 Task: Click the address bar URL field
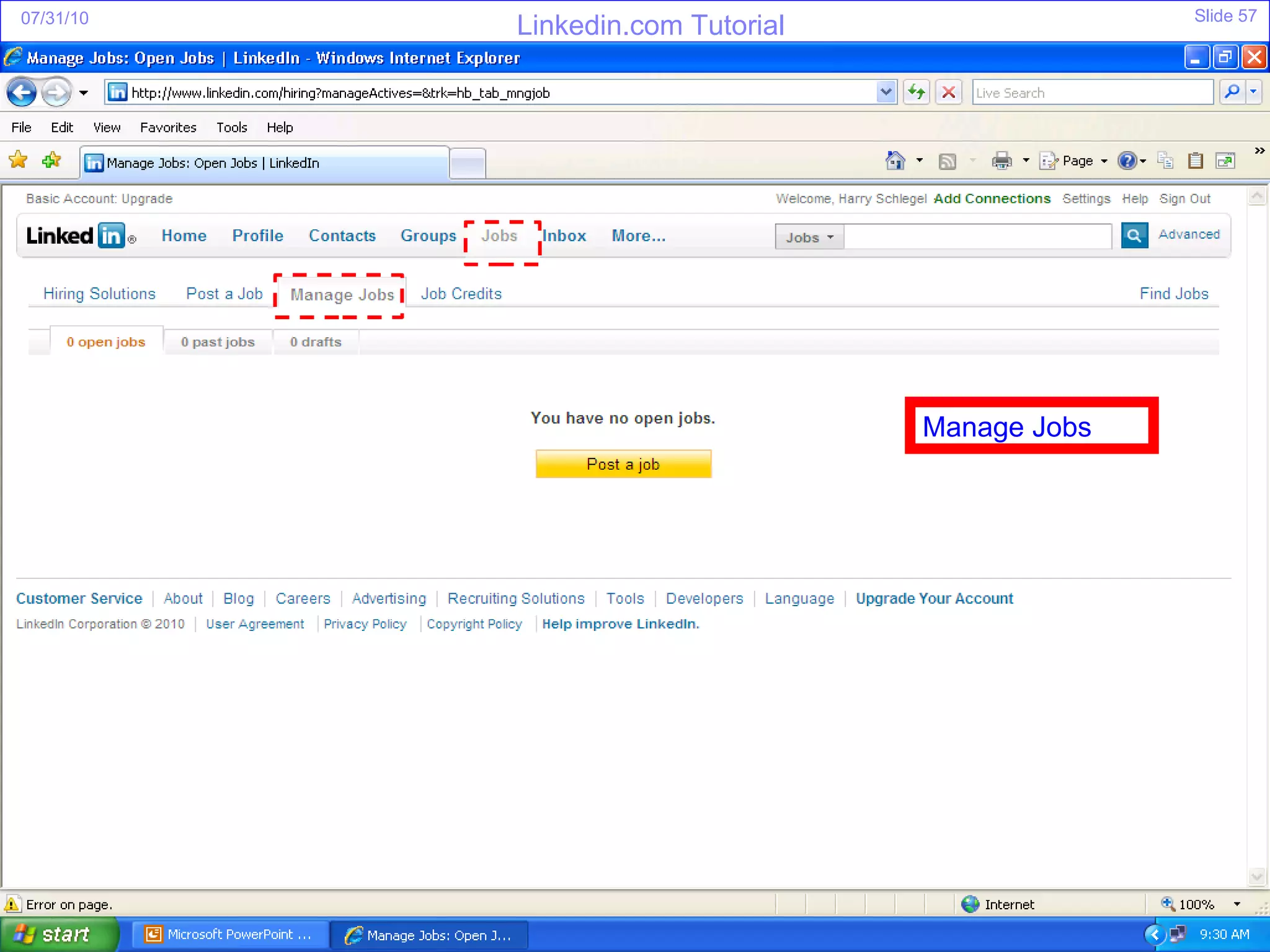point(490,93)
